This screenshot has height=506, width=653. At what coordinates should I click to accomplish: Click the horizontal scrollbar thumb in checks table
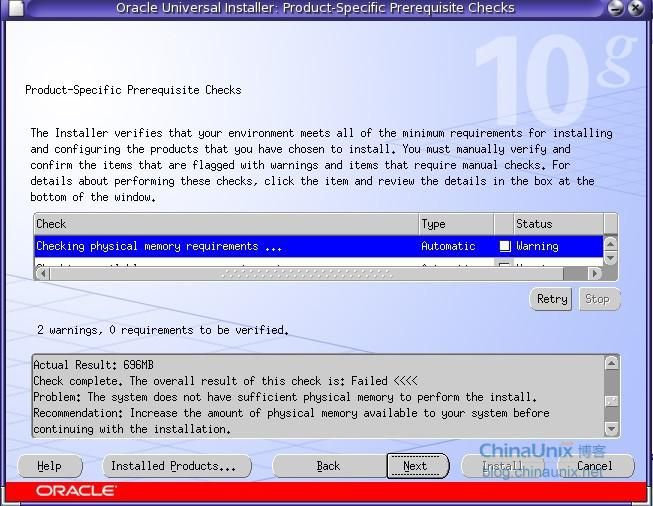coord(307,274)
